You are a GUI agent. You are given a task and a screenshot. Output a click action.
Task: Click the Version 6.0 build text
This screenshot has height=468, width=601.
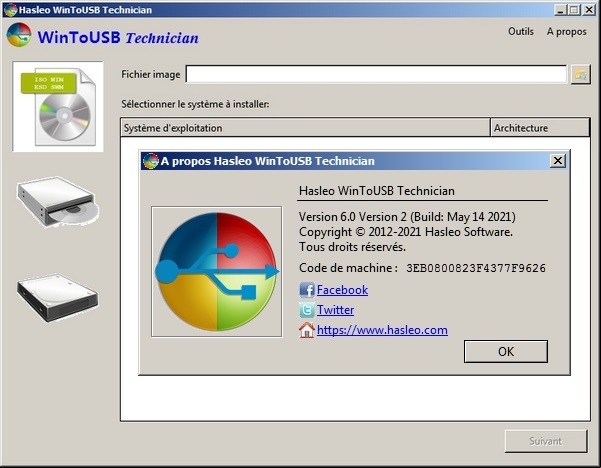click(407, 217)
